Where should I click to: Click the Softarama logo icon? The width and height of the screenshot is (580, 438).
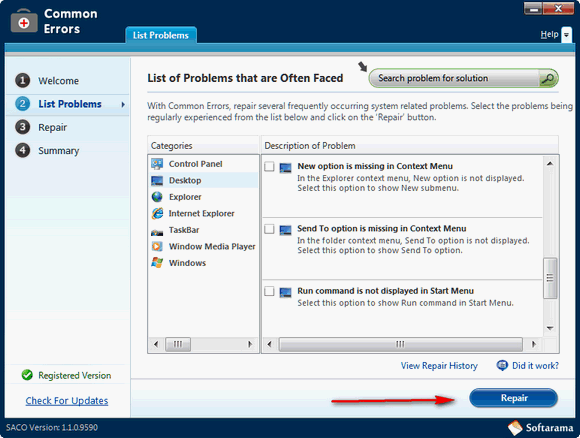[x=515, y=428]
